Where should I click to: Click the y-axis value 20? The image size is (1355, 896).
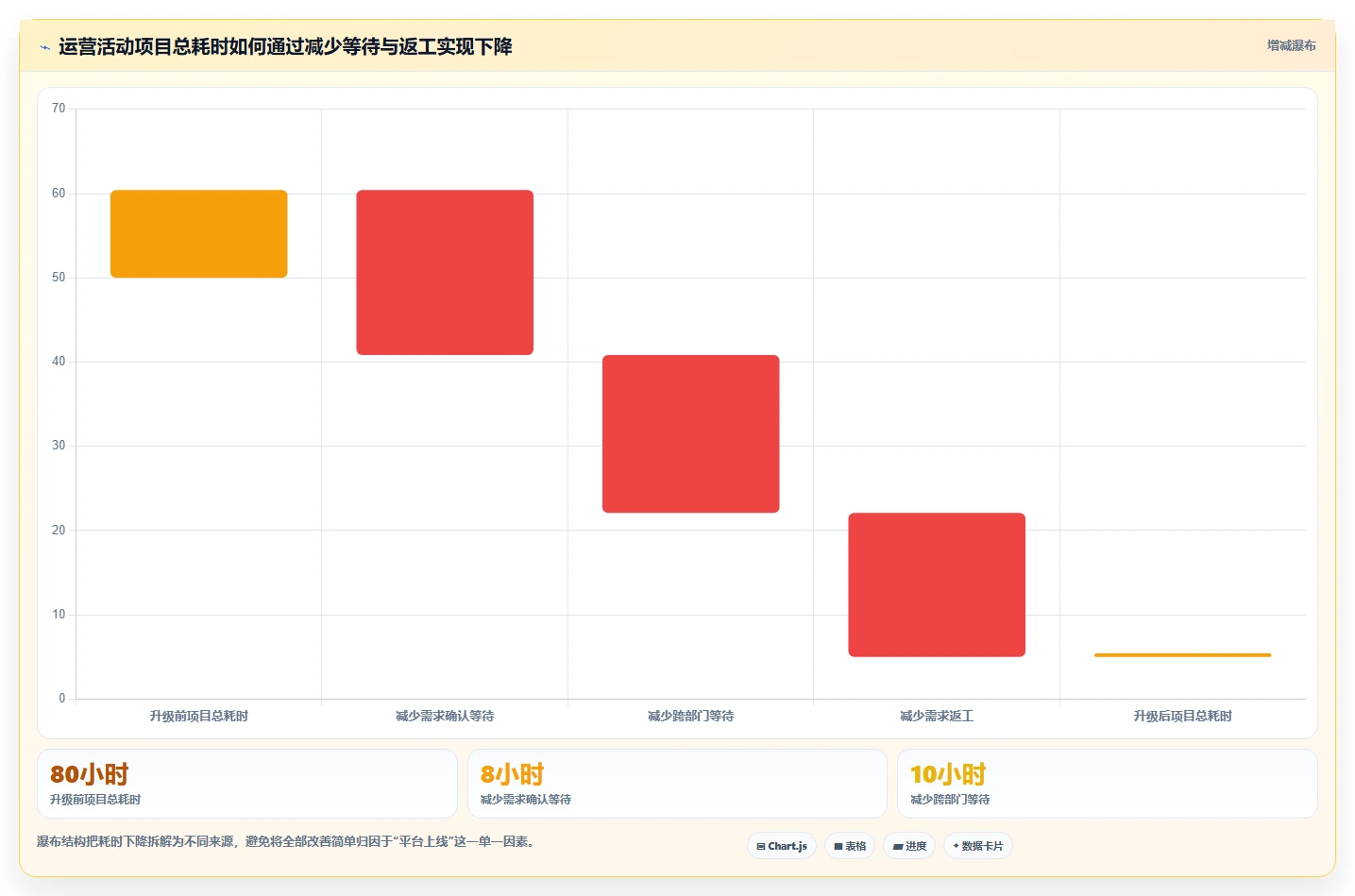point(59,531)
